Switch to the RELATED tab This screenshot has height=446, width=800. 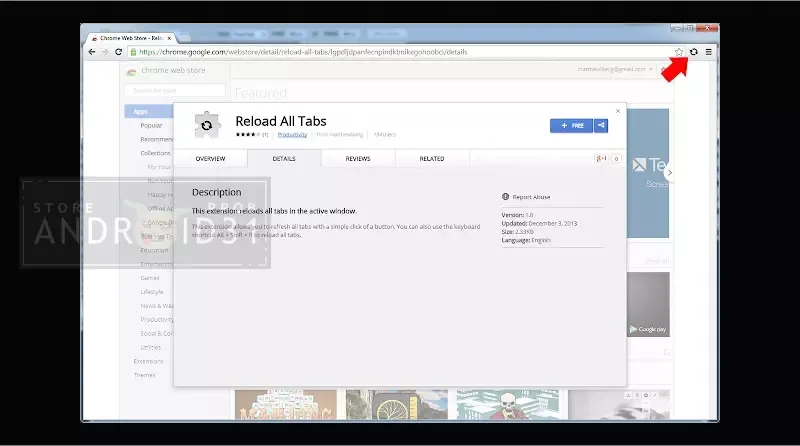coord(432,159)
